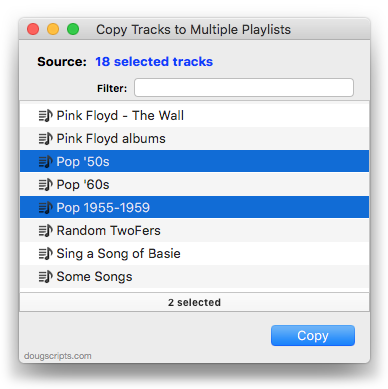Open the dougscripts.com link
The height and width of the screenshot is (389, 388).
pyautogui.click(x=58, y=356)
